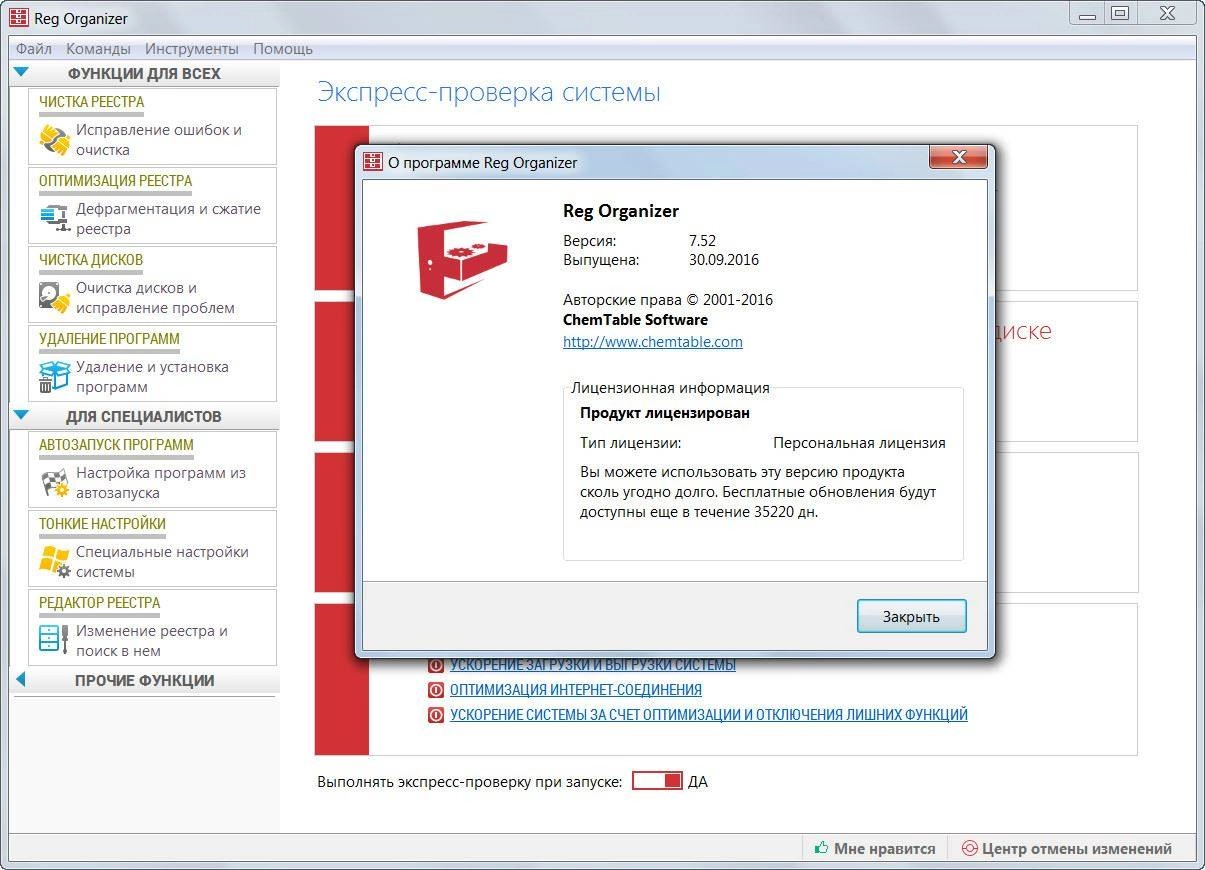Open the Помощь menu

(x=283, y=48)
